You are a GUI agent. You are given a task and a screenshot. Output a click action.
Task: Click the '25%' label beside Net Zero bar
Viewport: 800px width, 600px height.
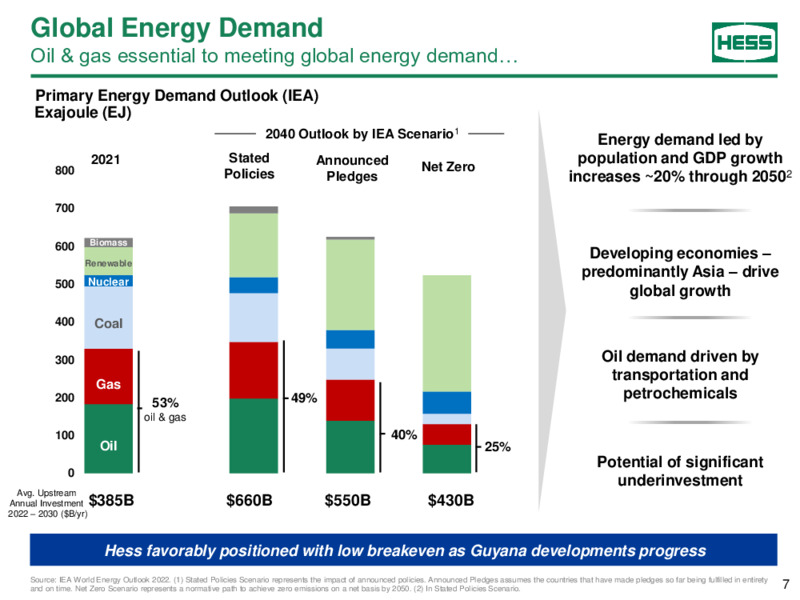(497, 447)
